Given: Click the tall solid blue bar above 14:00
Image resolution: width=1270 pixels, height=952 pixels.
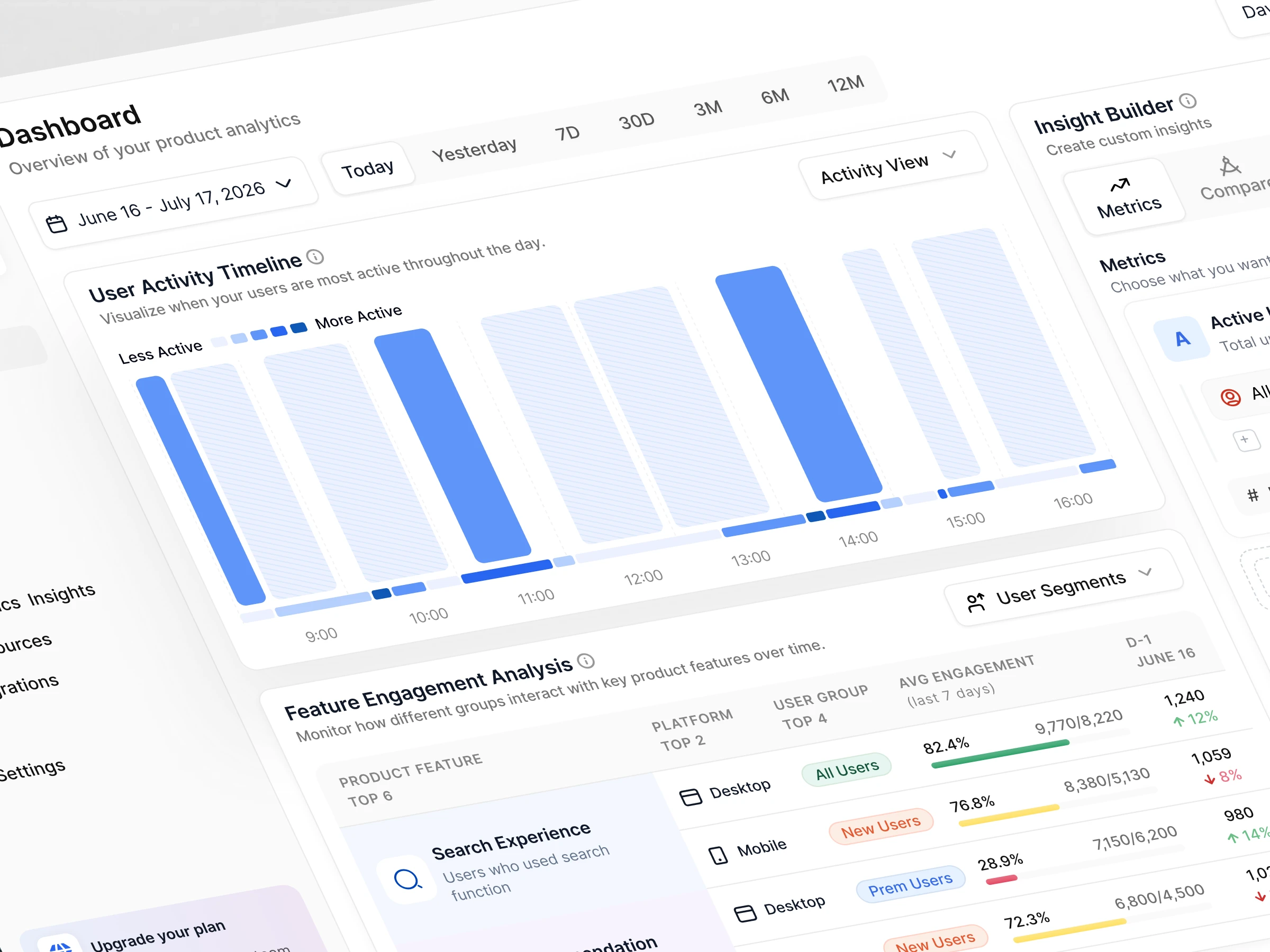Looking at the screenshot, I should click(799, 383).
